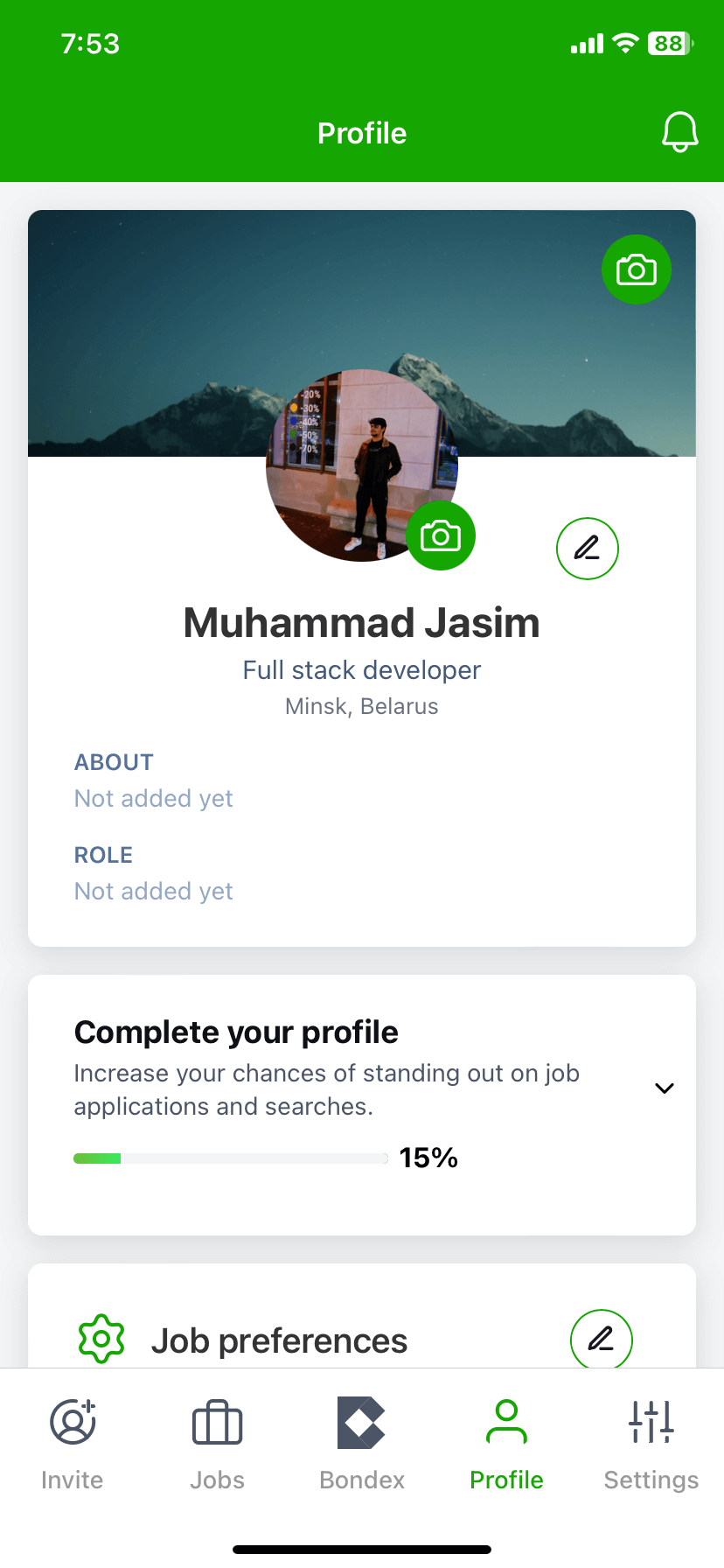Tap the Invite person icon
Viewport: 724px width, 1568px height.
[x=73, y=1422]
